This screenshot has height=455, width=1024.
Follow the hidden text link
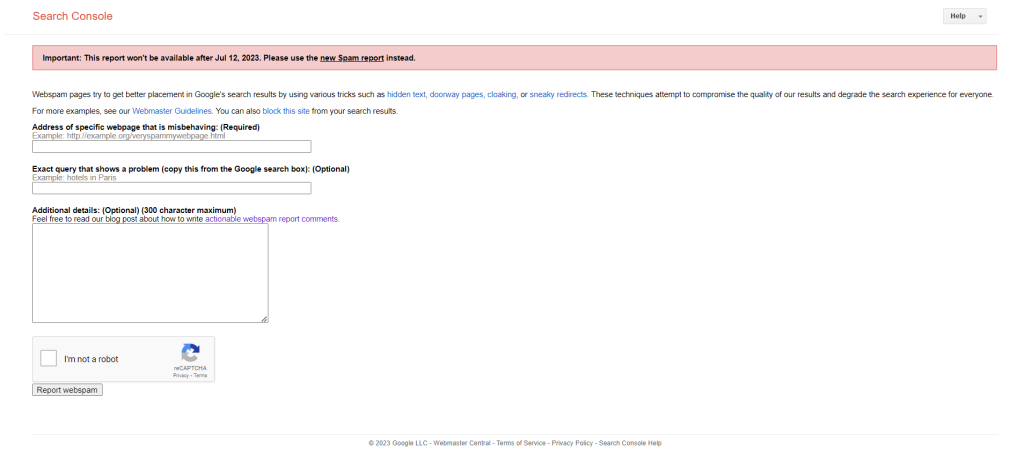point(406,95)
